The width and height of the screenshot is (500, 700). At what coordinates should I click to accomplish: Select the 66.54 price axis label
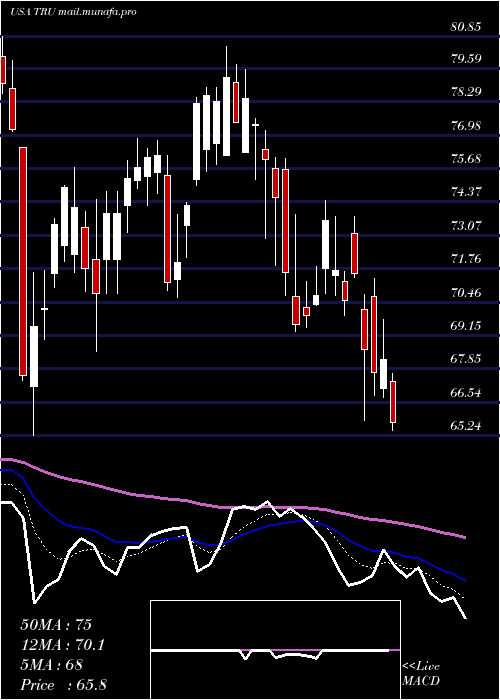[x=466, y=393]
